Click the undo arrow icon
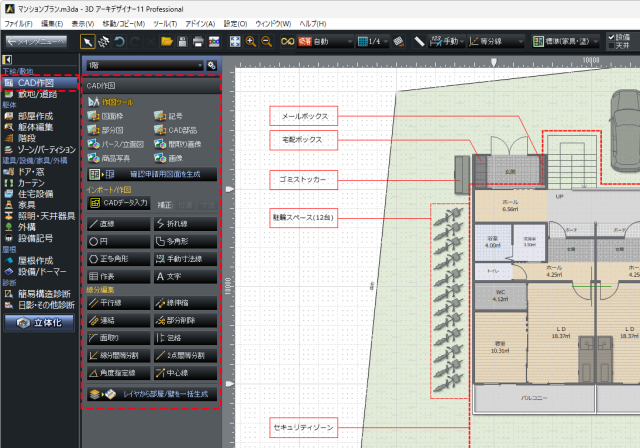 (119, 42)
